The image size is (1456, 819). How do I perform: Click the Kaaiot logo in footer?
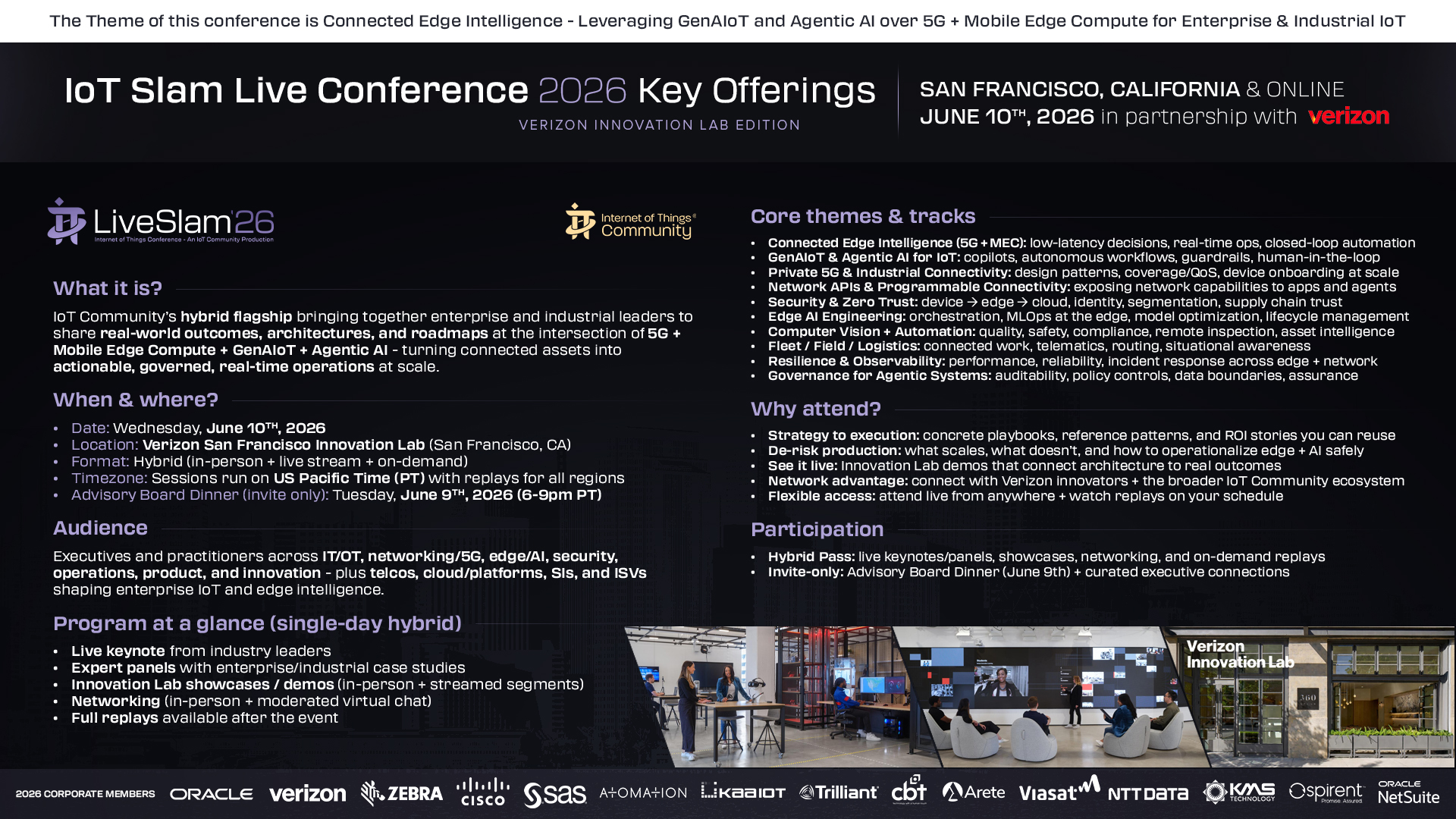742,792
